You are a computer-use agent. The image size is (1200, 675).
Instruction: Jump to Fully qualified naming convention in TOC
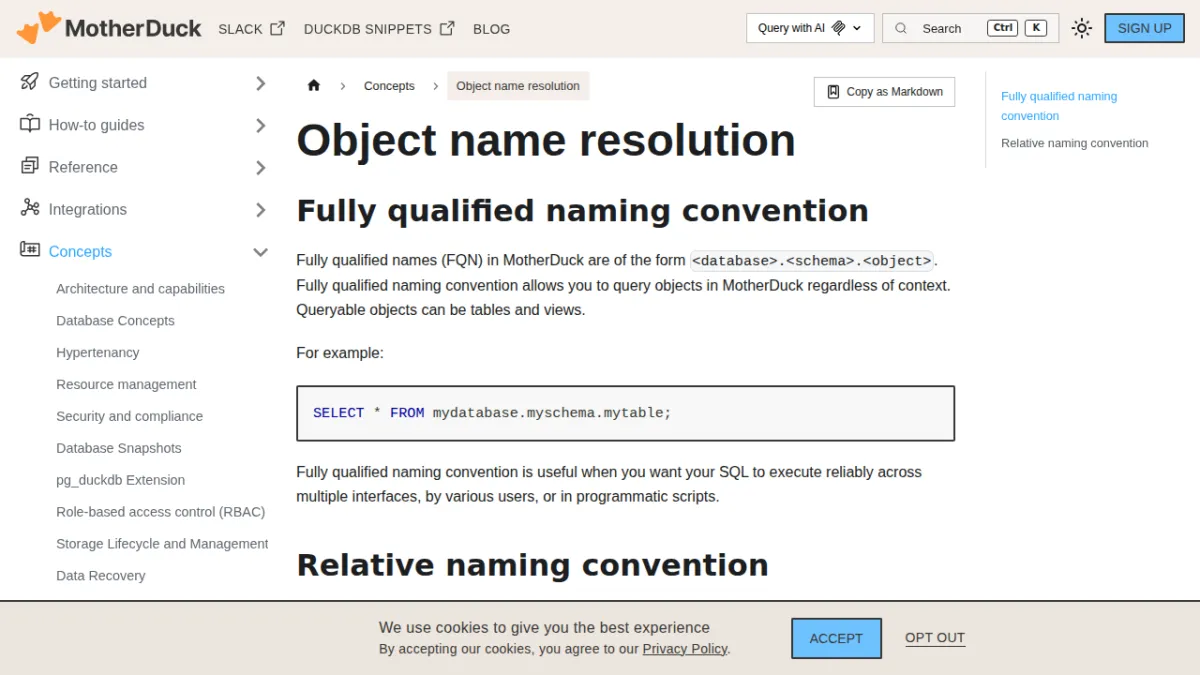[1059, 106]
